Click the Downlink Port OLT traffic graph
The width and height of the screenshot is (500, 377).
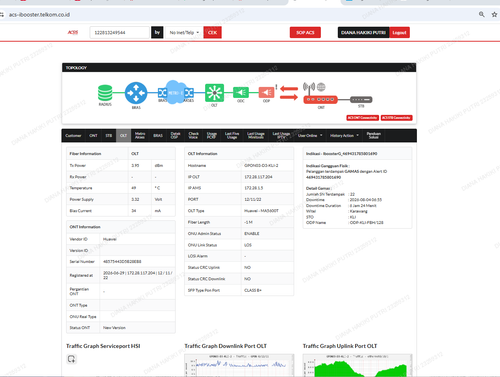(x=239, y=365)
